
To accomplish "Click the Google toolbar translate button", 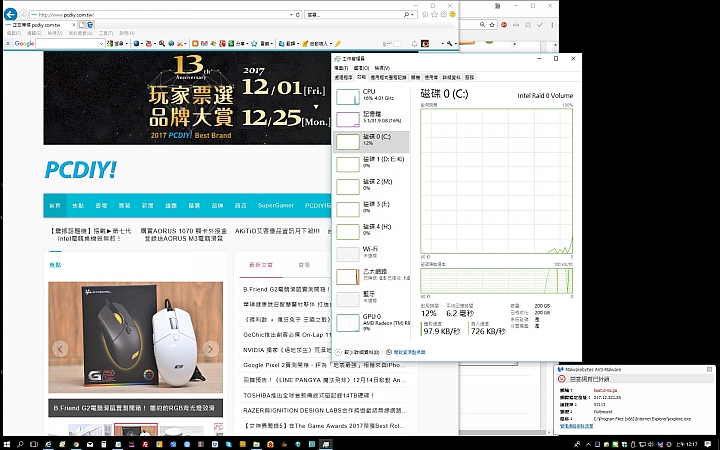I will click(x=287, y=44).
